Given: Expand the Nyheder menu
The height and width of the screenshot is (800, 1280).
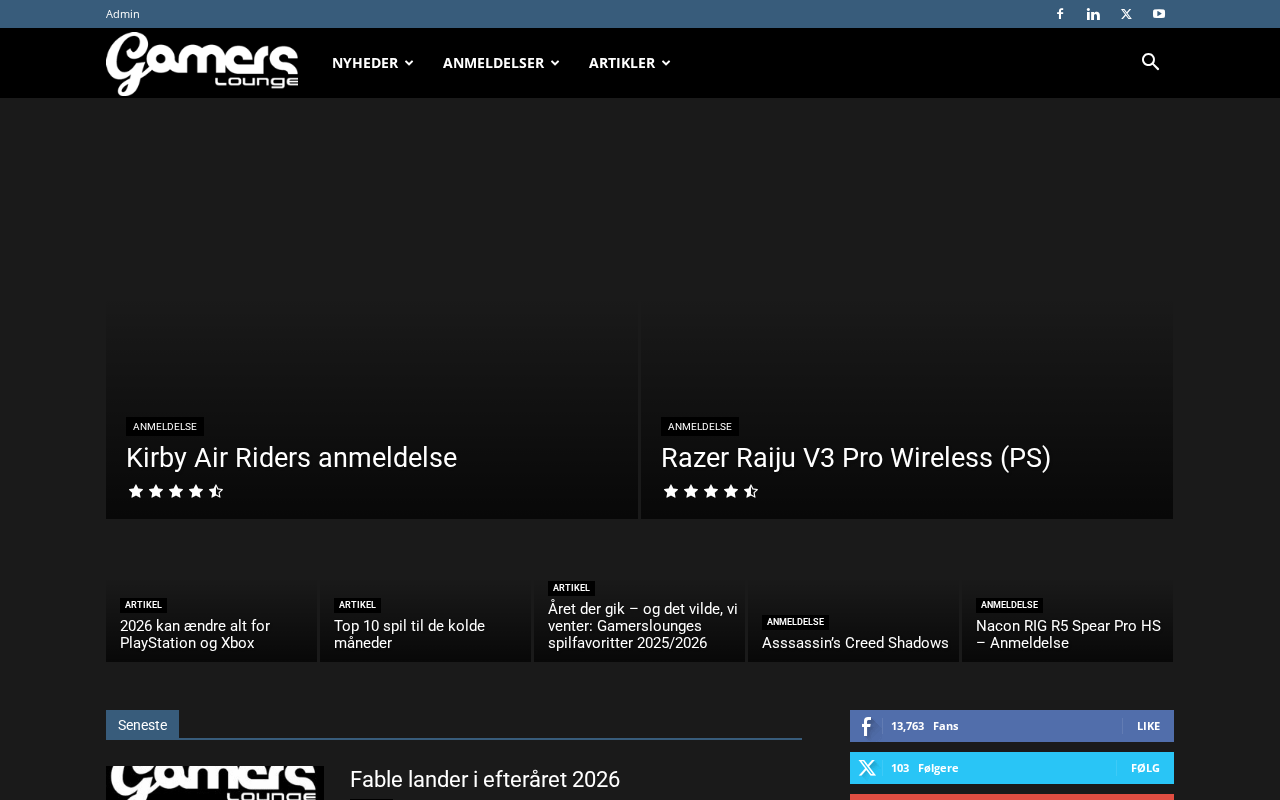Looking at the screenshot, I should [x=372, y=63].
